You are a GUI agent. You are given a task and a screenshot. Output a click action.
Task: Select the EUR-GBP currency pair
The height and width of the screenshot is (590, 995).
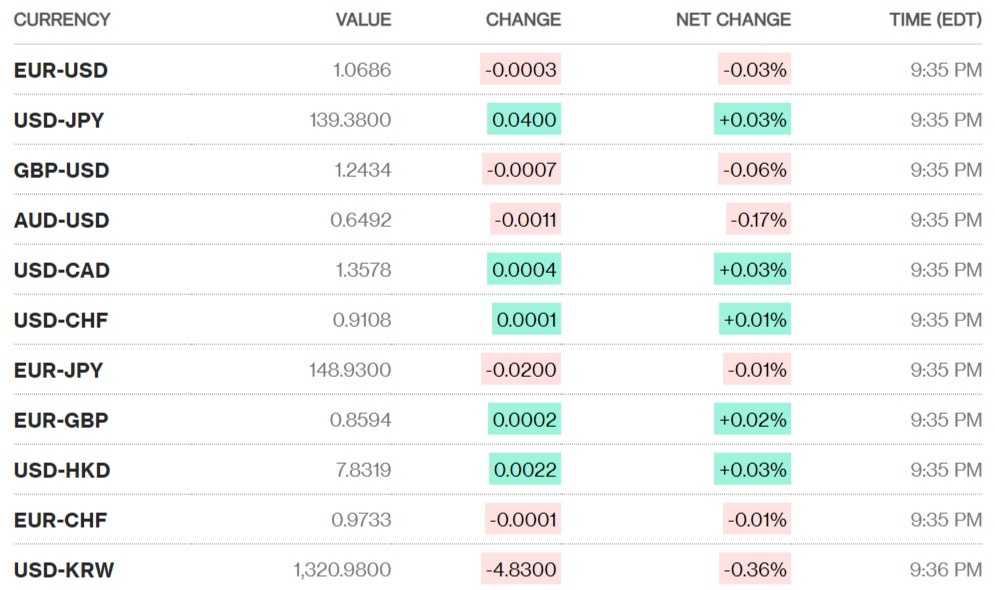pyautogui.click(x=61, y=420)
